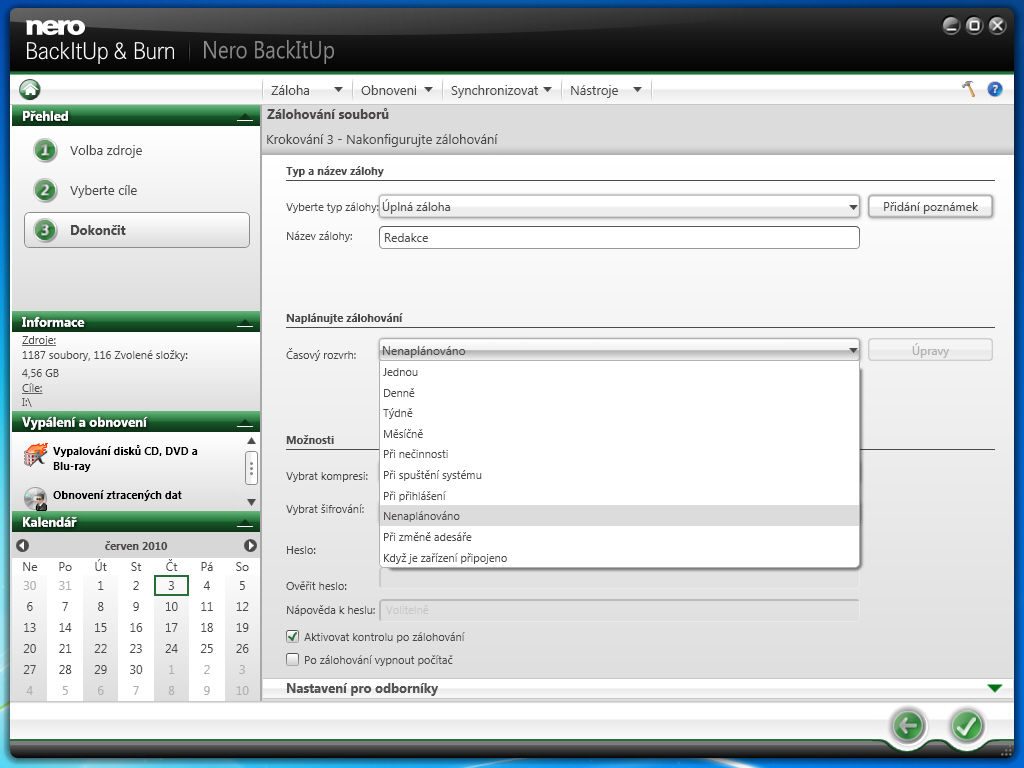Image resolution: width=1024 pixels, height=768 pixels.
Task: Click the disc burning icon for CD, DVD
Action: coord(35,457)
